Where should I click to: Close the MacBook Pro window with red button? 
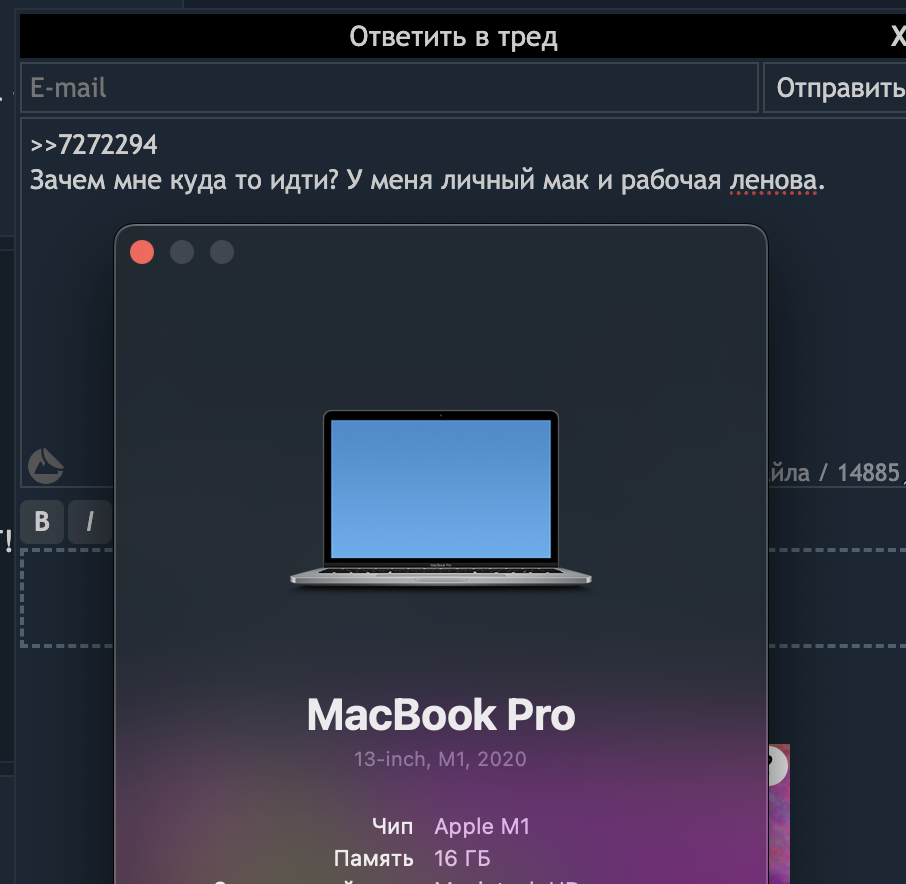pyautogui.click(x=142, y=252)
